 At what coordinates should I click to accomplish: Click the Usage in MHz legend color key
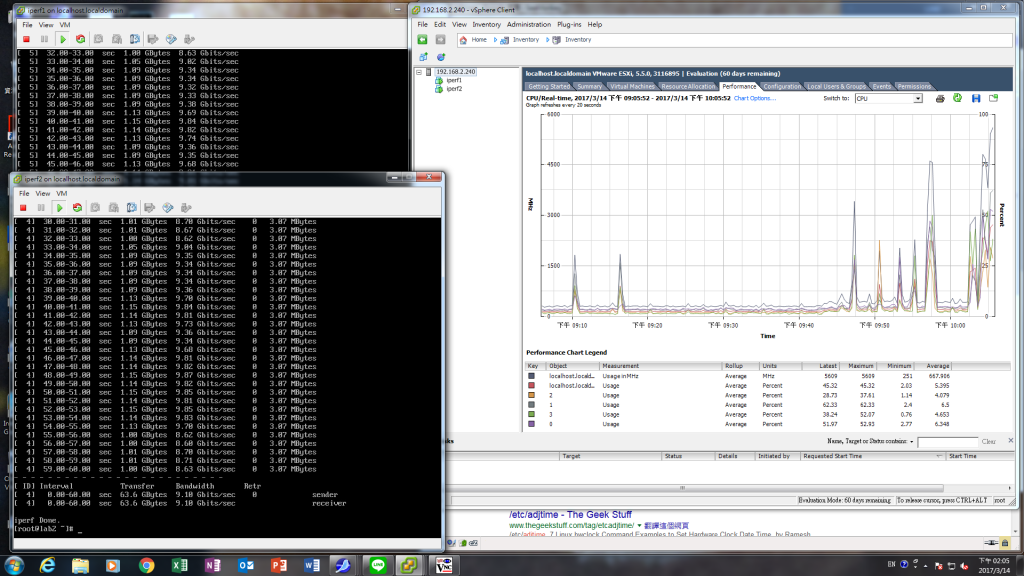coord(532,376)
